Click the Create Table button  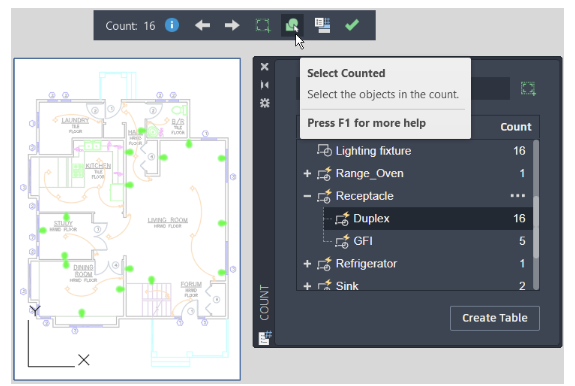[495, 318]
